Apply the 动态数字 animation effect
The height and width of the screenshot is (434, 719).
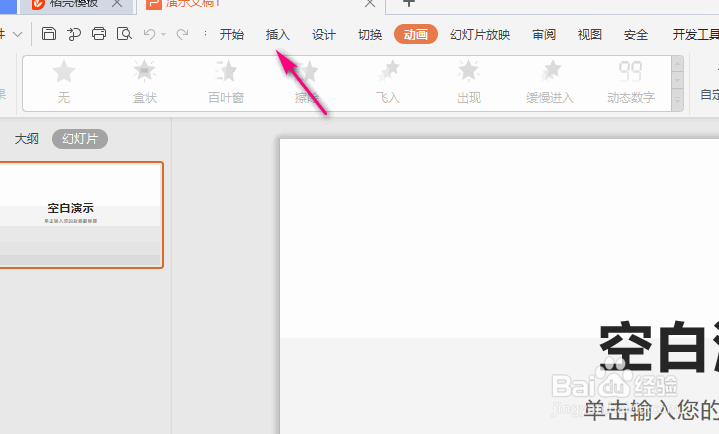631,83
